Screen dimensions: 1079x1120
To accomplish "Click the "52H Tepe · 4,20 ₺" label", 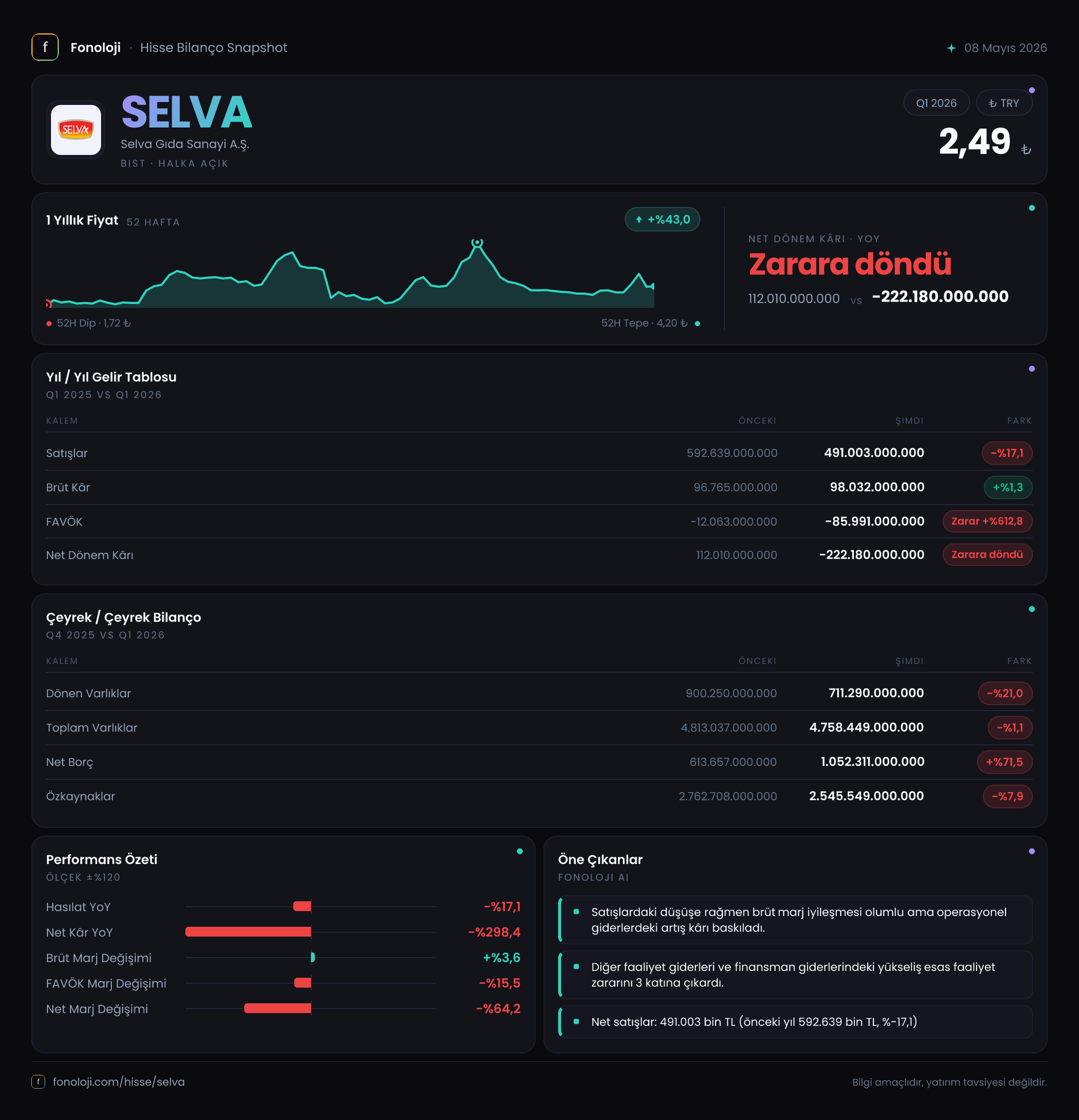I will [x=644, y=324].
